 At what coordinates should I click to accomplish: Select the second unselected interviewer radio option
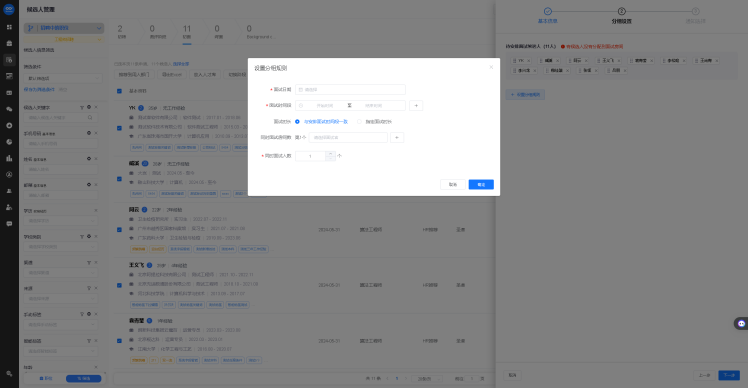point(359,122)
